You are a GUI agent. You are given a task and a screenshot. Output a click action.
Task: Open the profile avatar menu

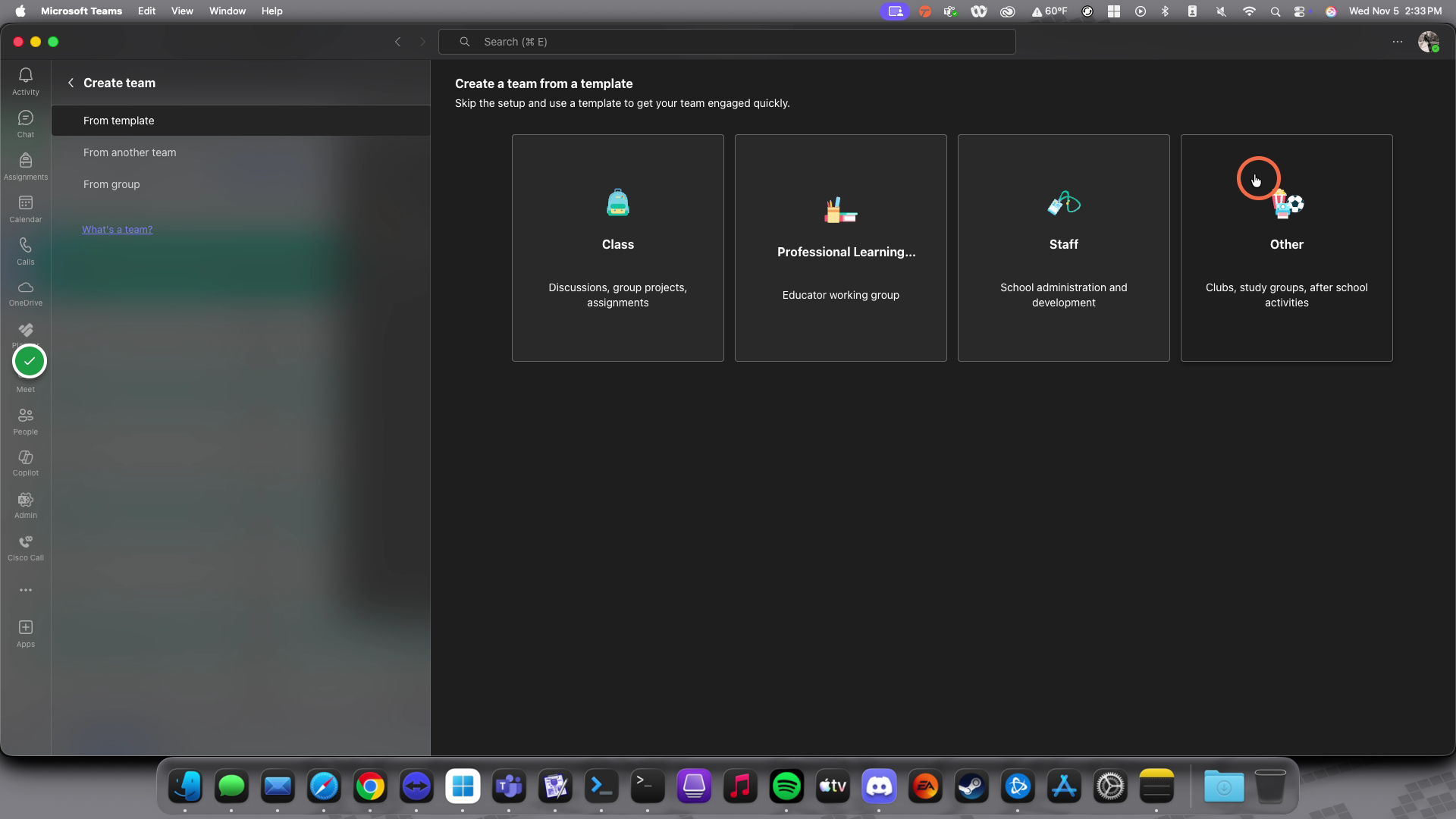click(x=1429, y=42)
